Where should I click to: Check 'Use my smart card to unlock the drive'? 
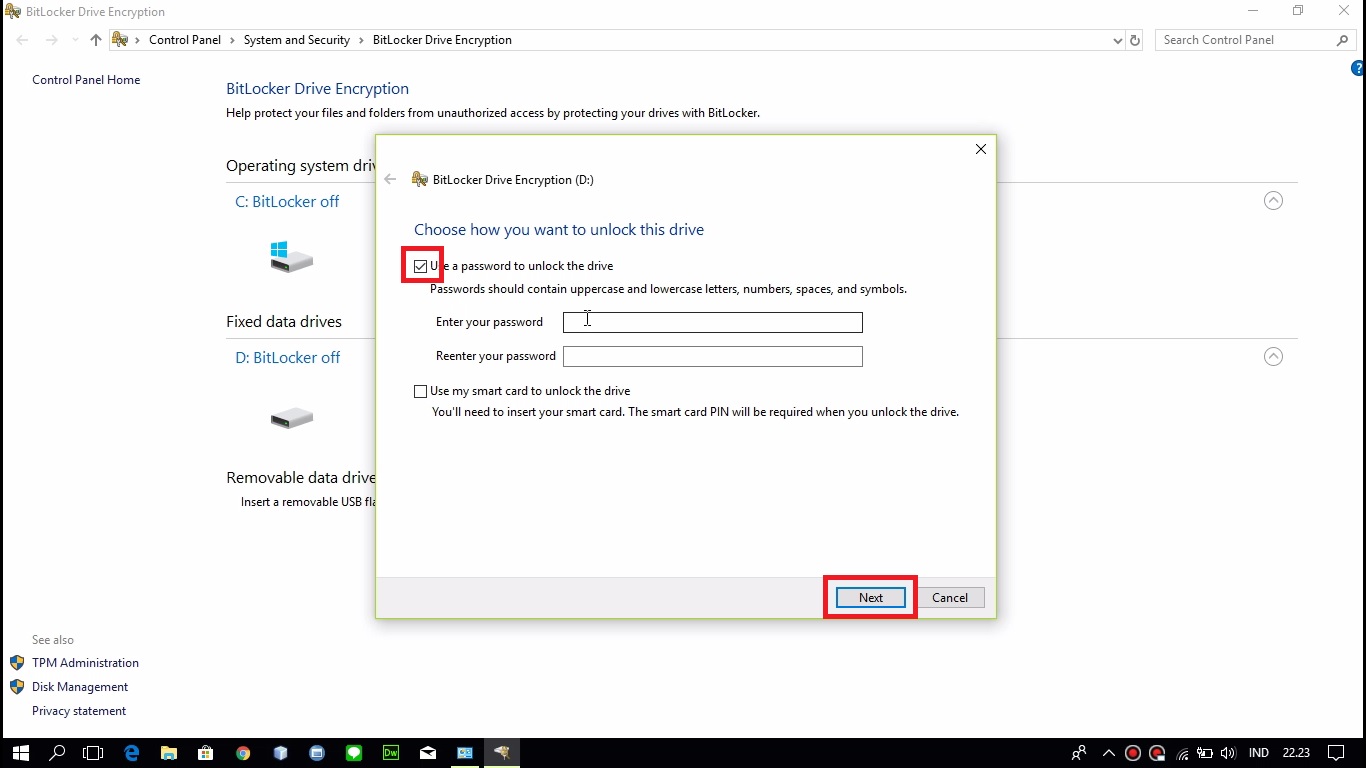tap(420, 391)
